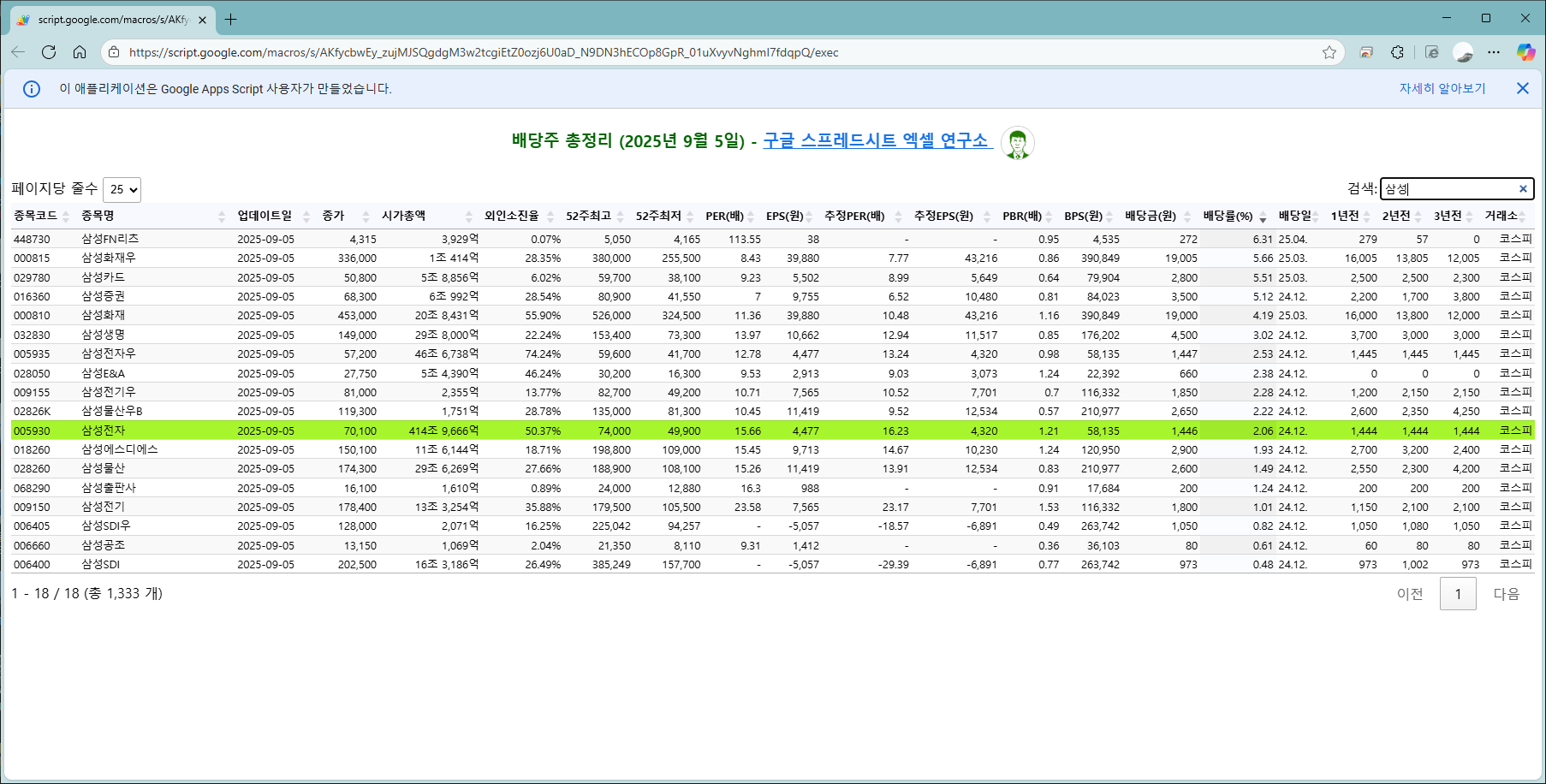This screenshot has height=784, width=1546.
Task: Sort table by 종목명 column
Action: (x=152, y=216)
